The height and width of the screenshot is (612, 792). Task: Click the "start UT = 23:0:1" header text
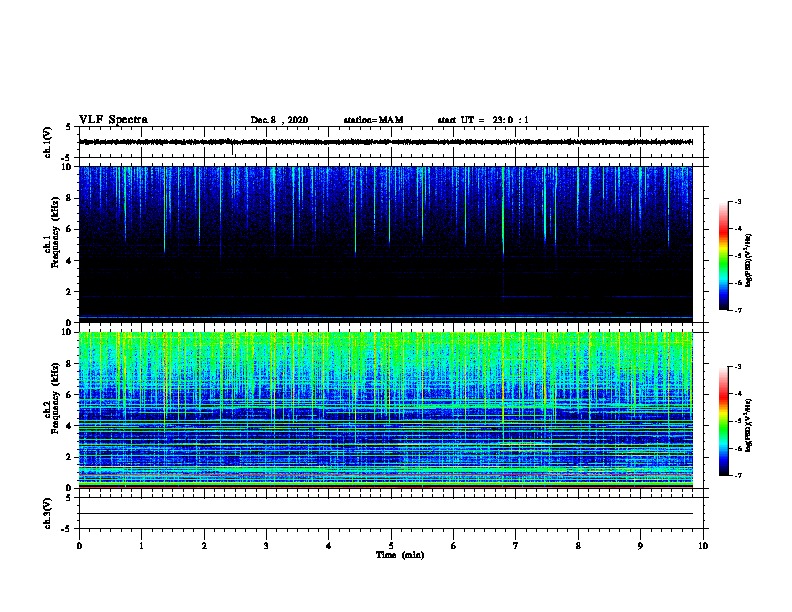(x=483, y=120)
